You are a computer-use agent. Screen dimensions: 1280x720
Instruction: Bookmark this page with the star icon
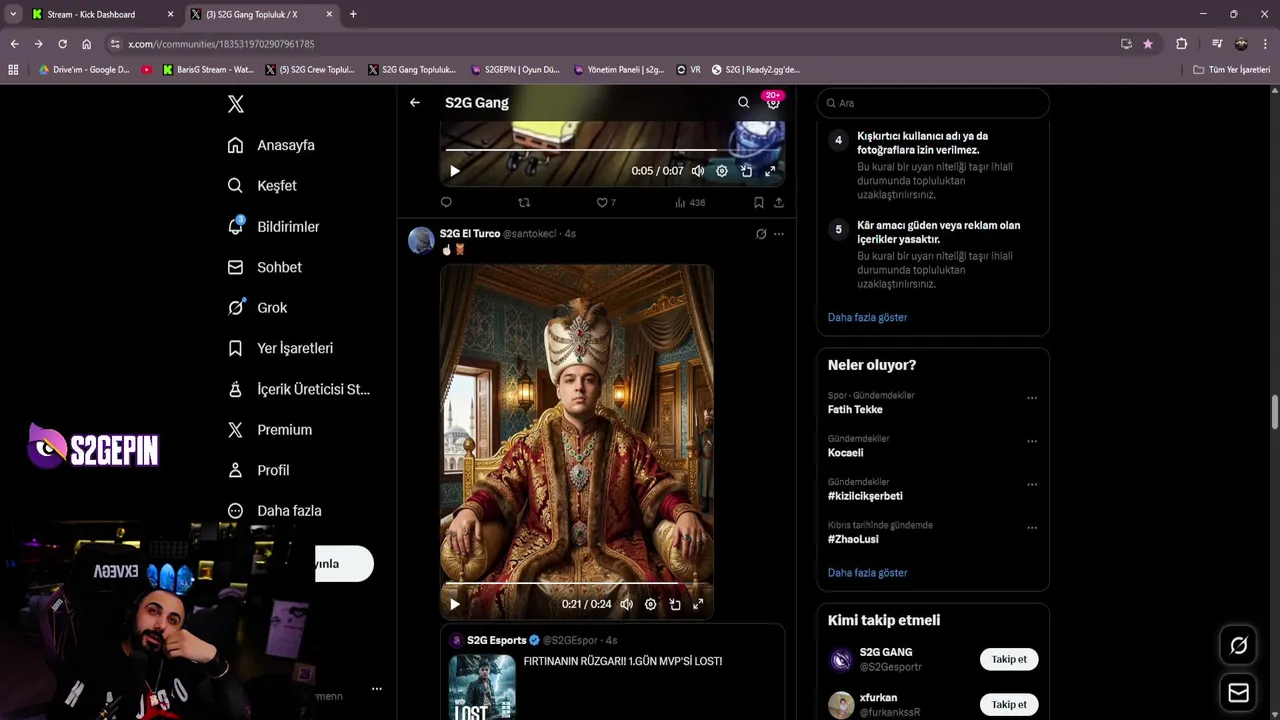click(x=1148, y=44)
